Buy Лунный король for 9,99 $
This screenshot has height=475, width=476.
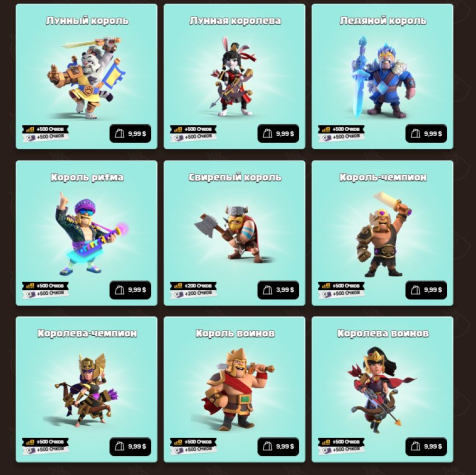(130, 134)
